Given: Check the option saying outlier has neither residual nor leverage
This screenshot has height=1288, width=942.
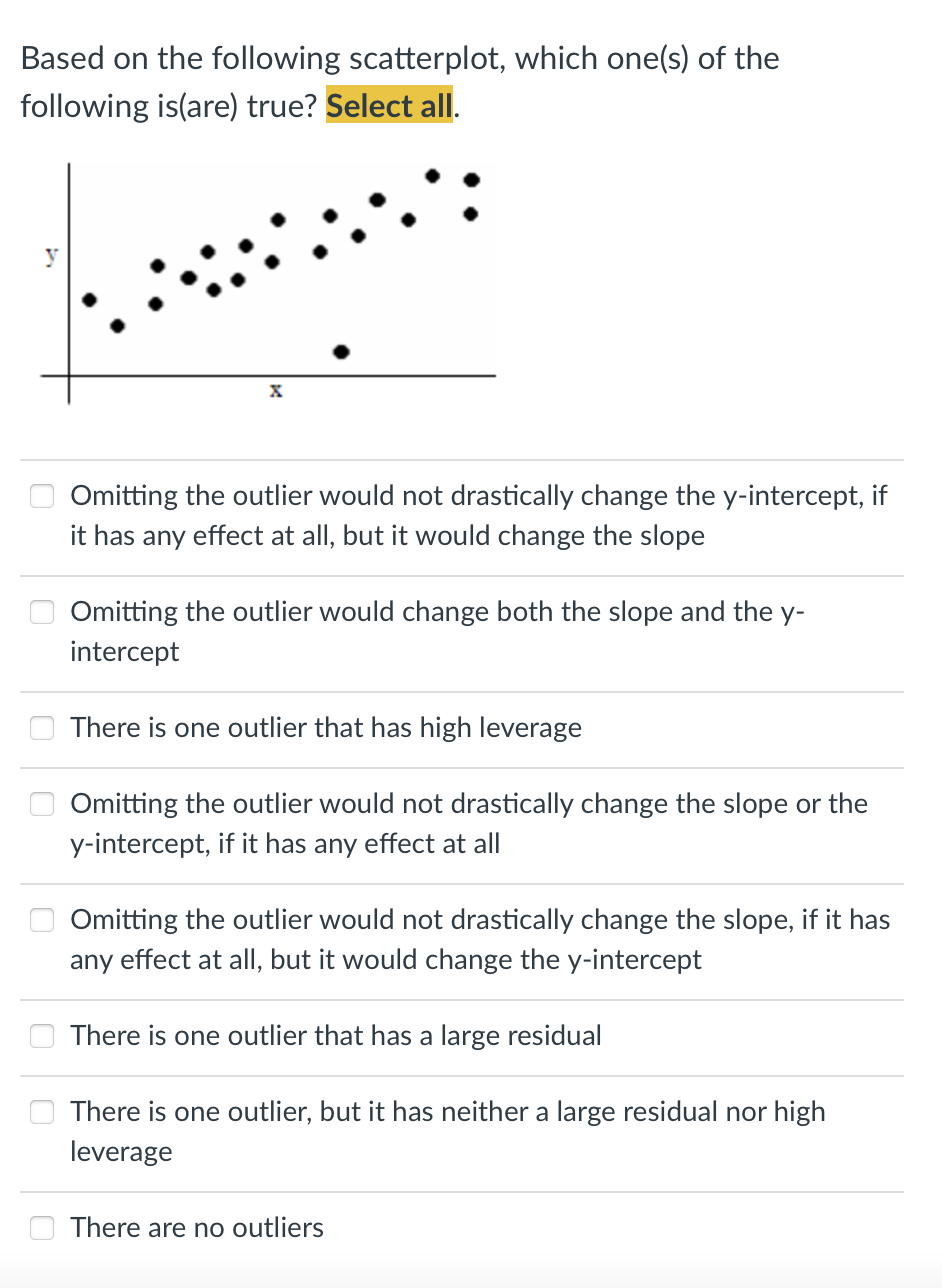Looking at the screenshot, I should tap(42, 1112).
